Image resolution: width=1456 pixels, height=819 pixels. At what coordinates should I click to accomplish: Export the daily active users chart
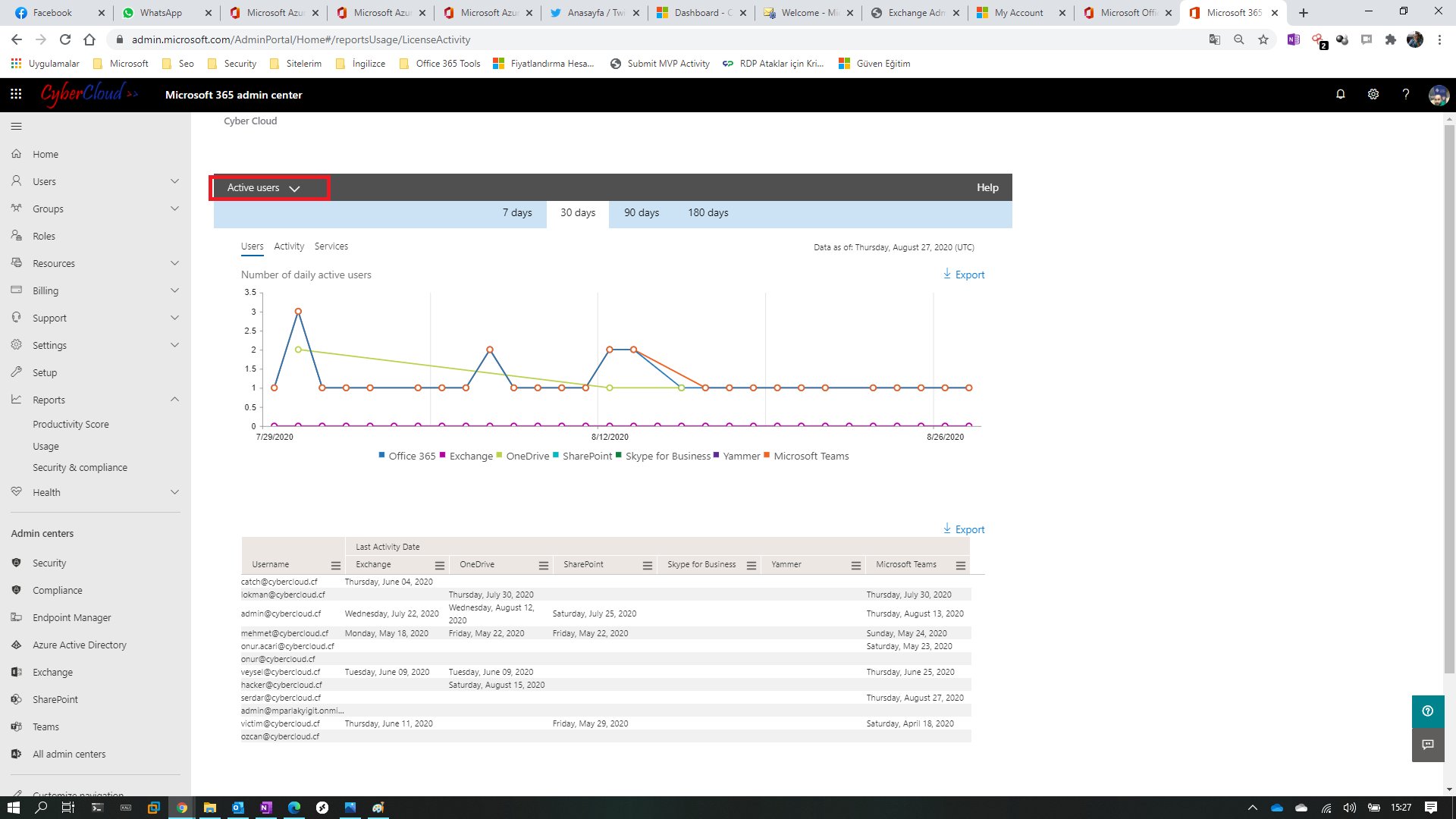point(964,275)
